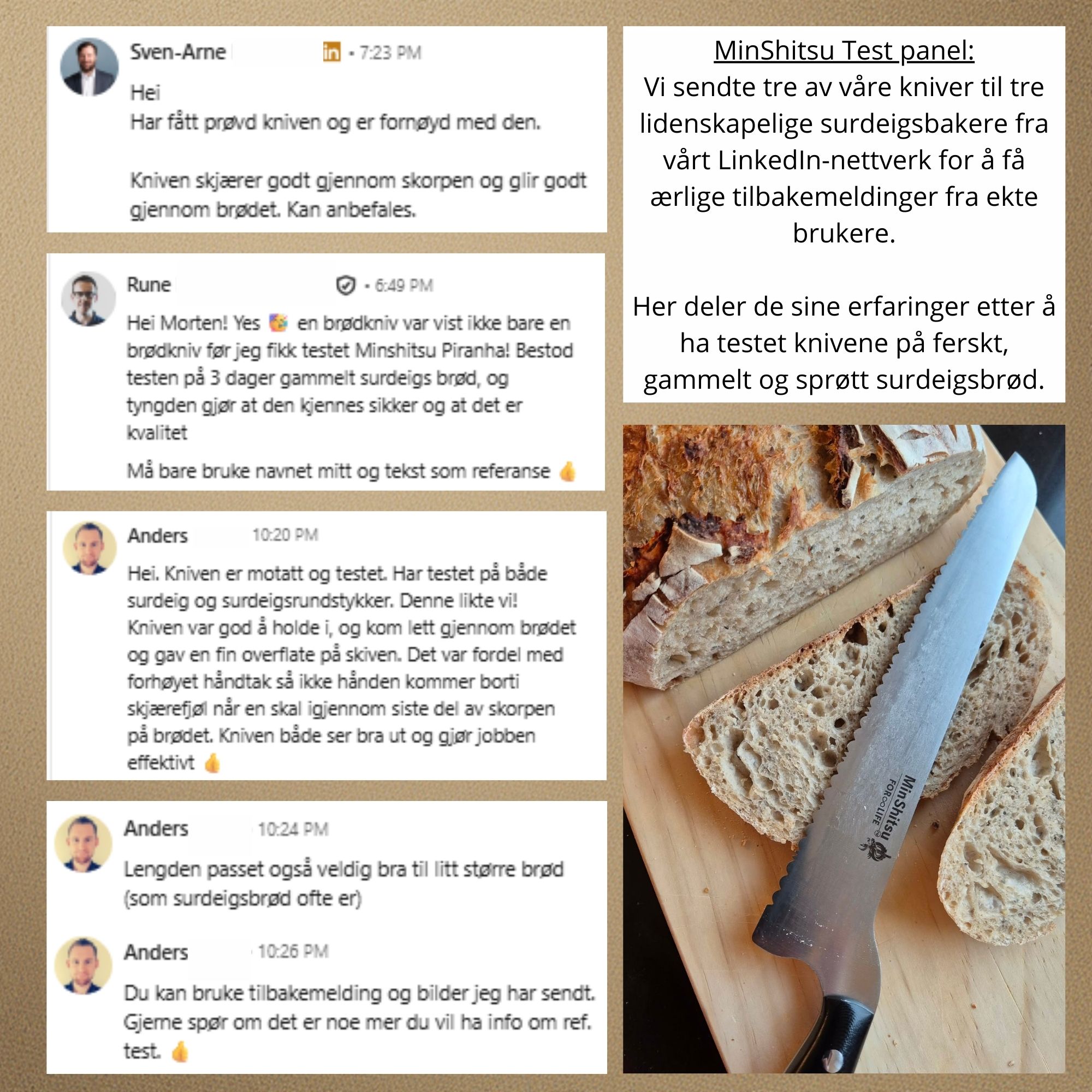The height and width of the screenshot is (1092, 1092).
Task: Click the 10:26 PM timestamp
Action: tap(293, 952)
